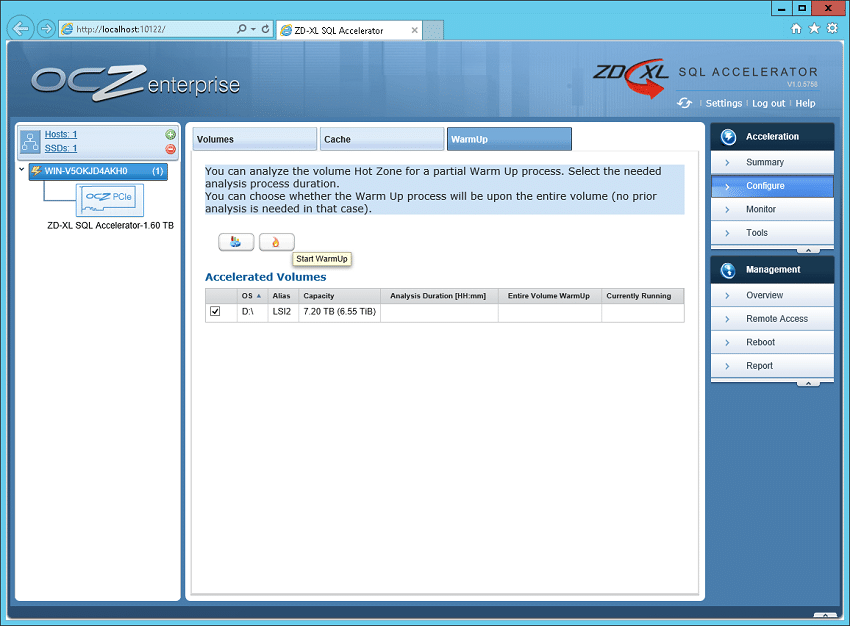This screenshot has width=850, height=626.
Task: Click the lightning icon on the WIN-V5OKJD4AKH0 host
Action: coord(36,171)
